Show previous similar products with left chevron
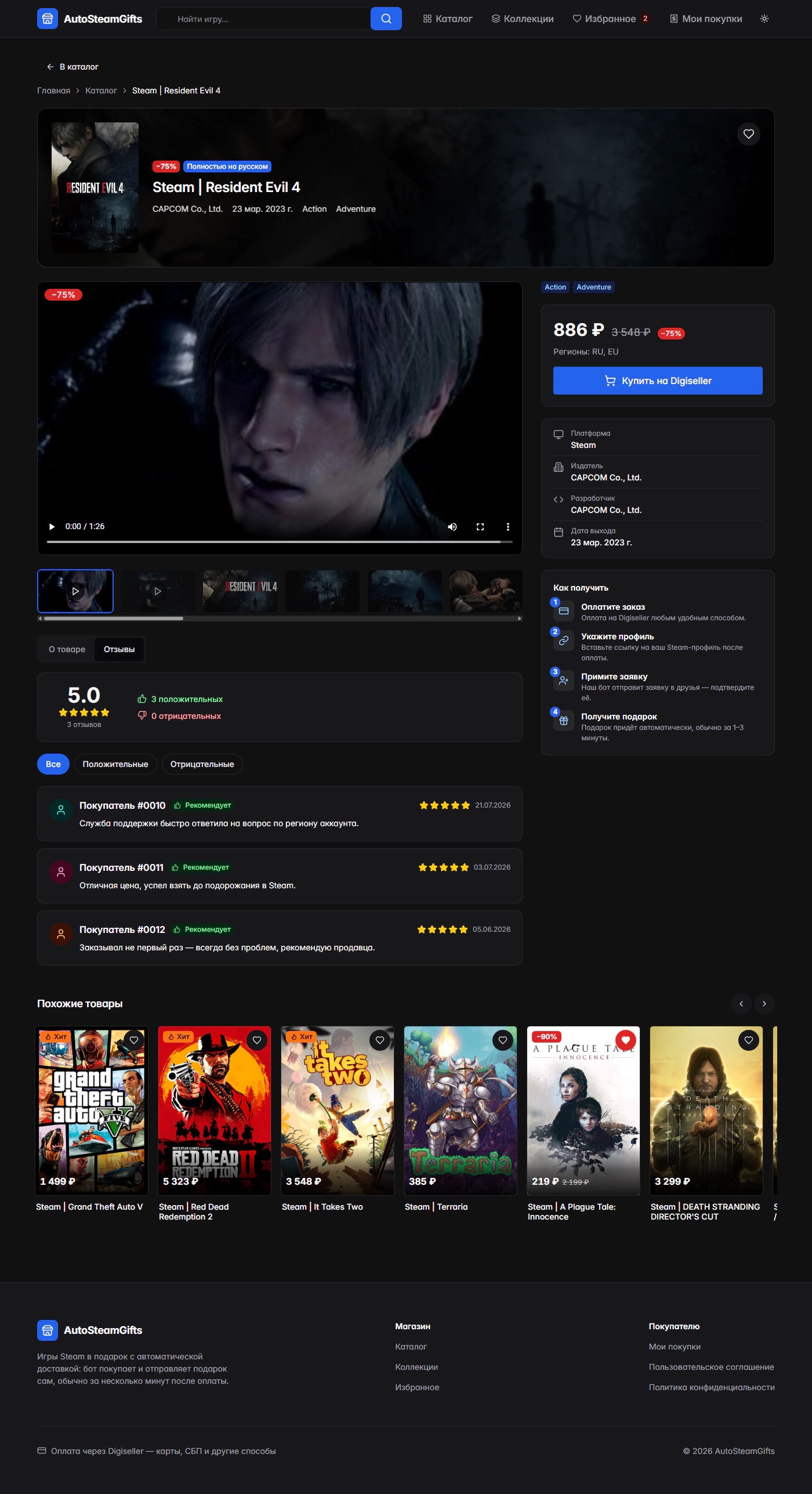Image resolution: width=812 pixels, height=1494 pixels. [x=741, y=1004]
